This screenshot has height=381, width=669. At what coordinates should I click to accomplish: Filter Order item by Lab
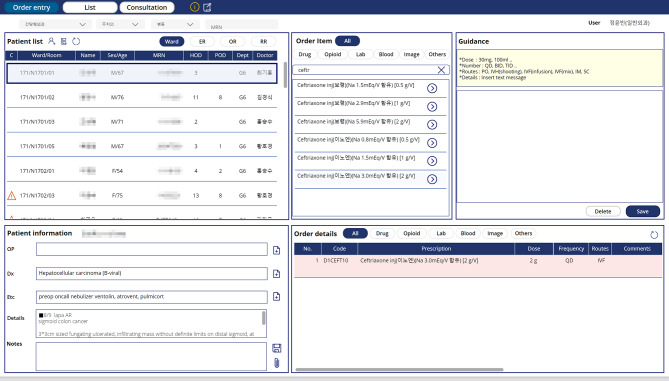[361, 55]
